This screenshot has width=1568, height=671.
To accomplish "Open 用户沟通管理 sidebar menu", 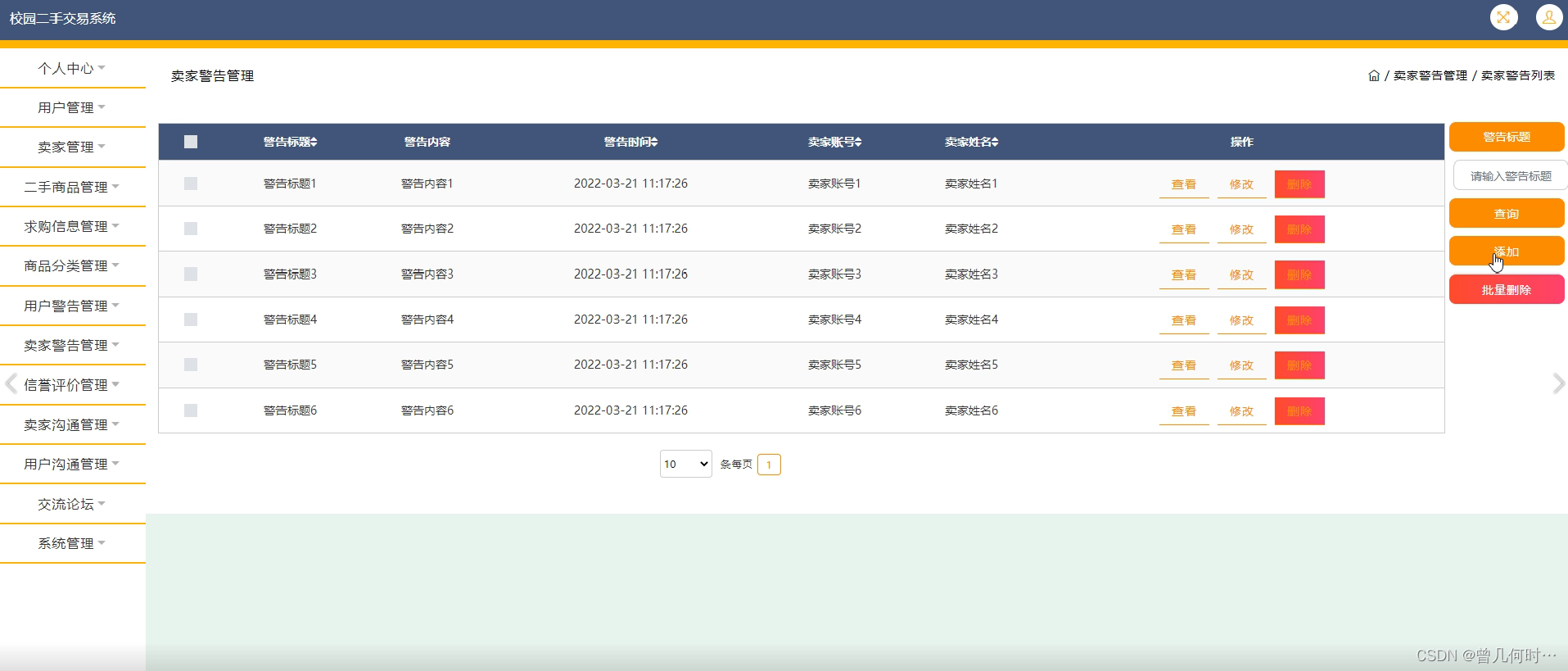I will click(x=72, y=464).
